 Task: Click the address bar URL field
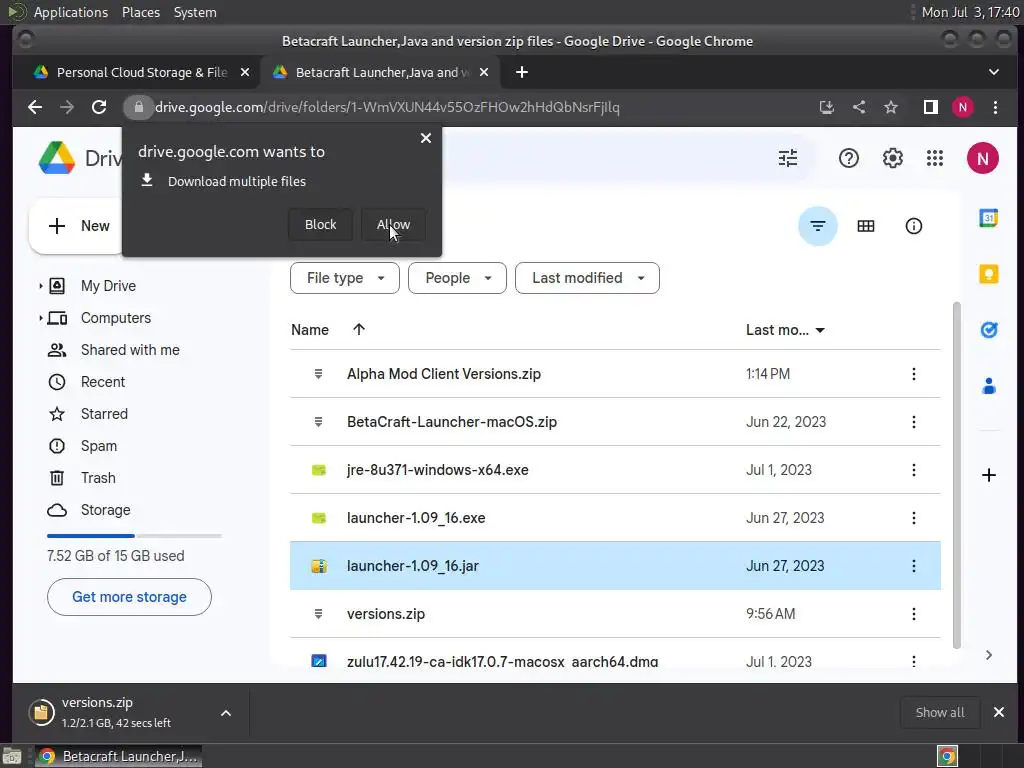(x=387, y=107)
